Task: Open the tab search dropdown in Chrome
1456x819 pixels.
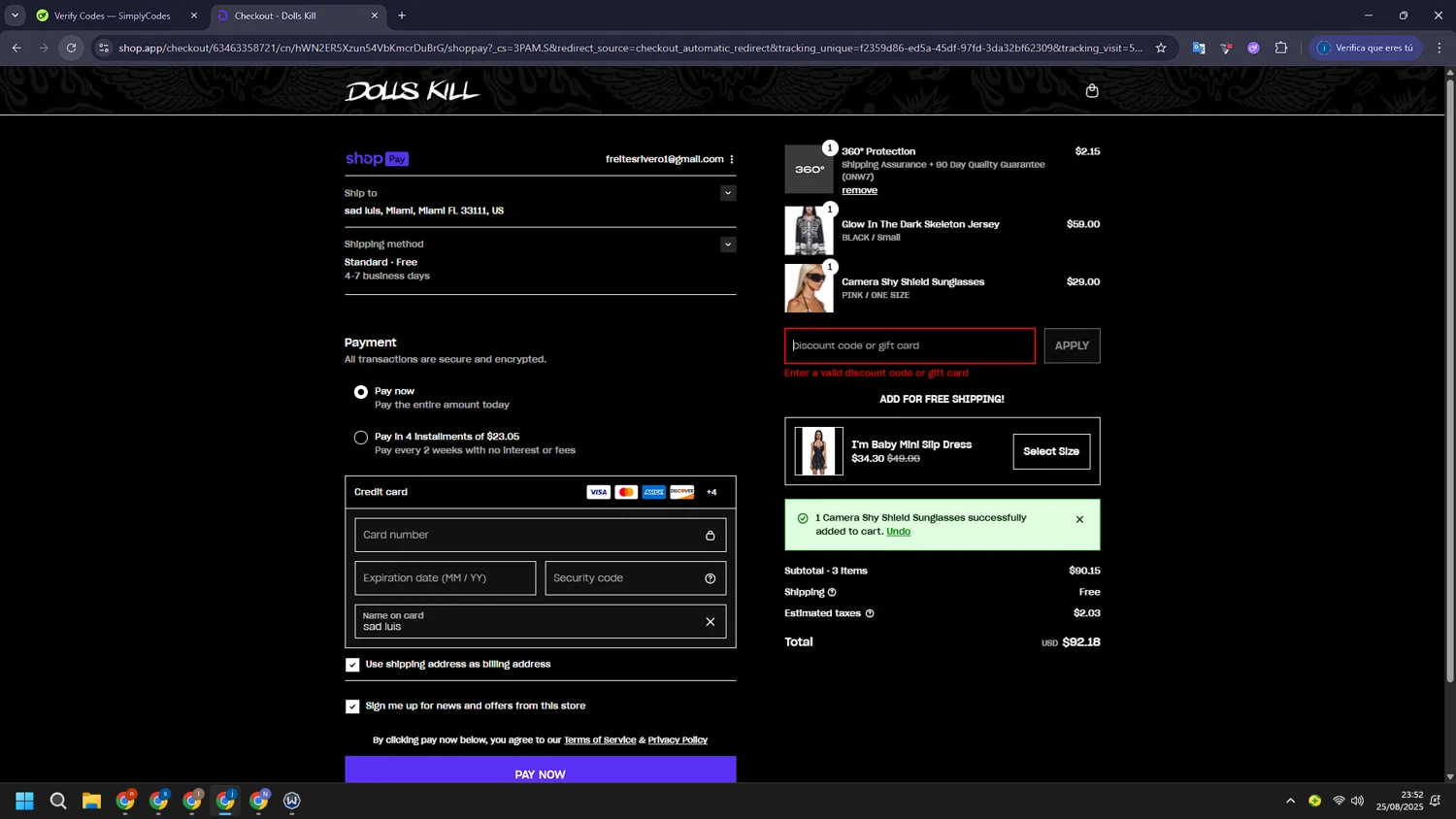Action: click(15, 16)
